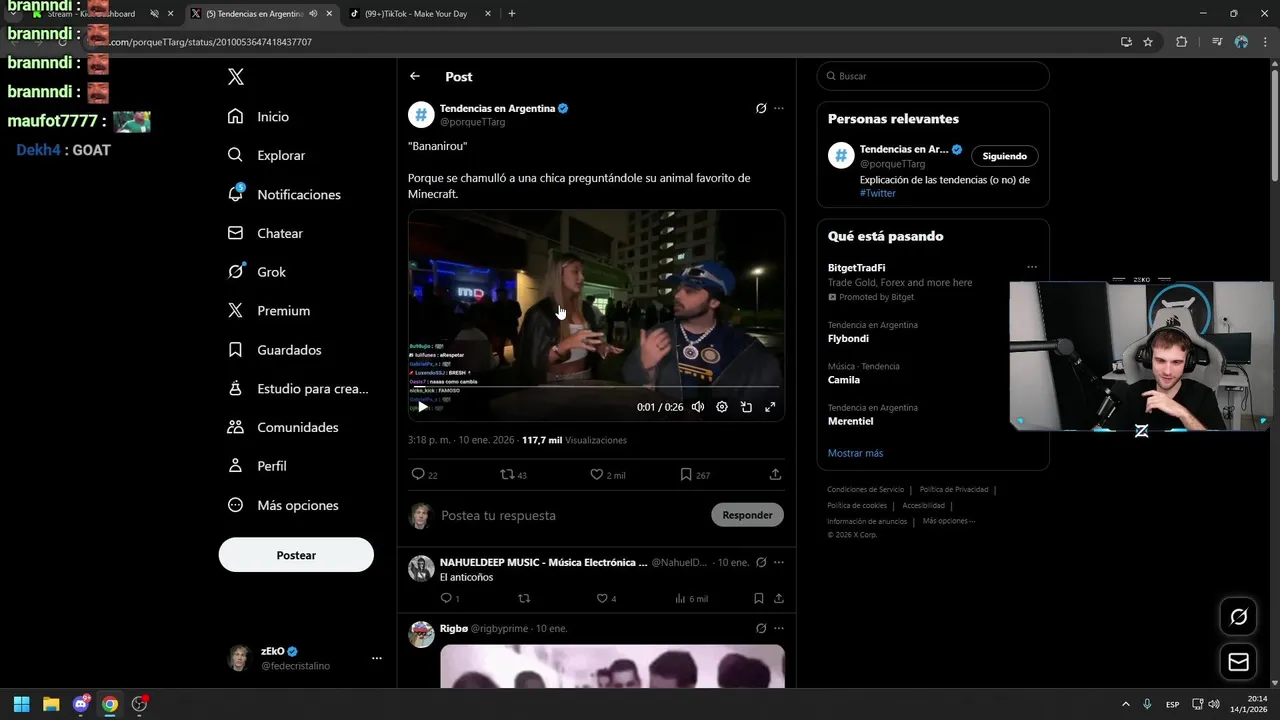This screenshot has width=1280, height=720.
Task: Bookmark NAHUELDEEP's comment
Action: tap(759, 598)
